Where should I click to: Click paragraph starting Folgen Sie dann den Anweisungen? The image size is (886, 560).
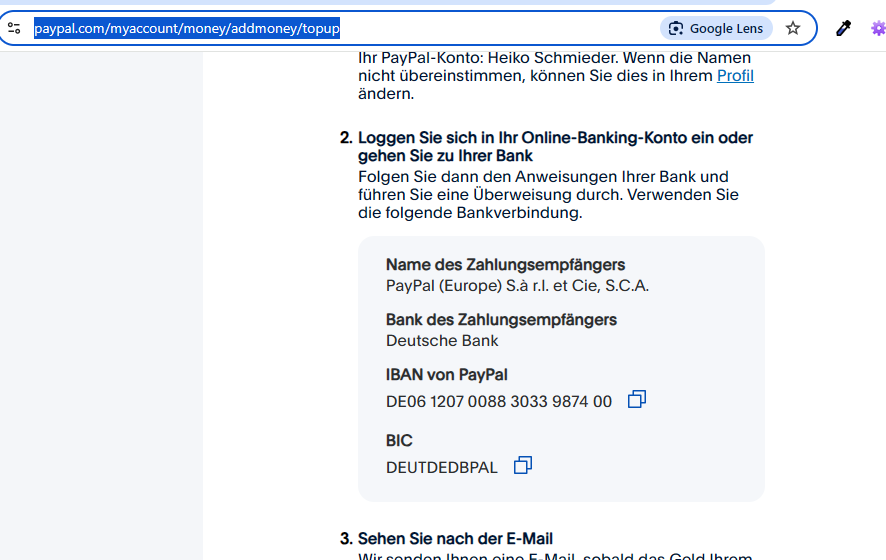tap(549, 195)
